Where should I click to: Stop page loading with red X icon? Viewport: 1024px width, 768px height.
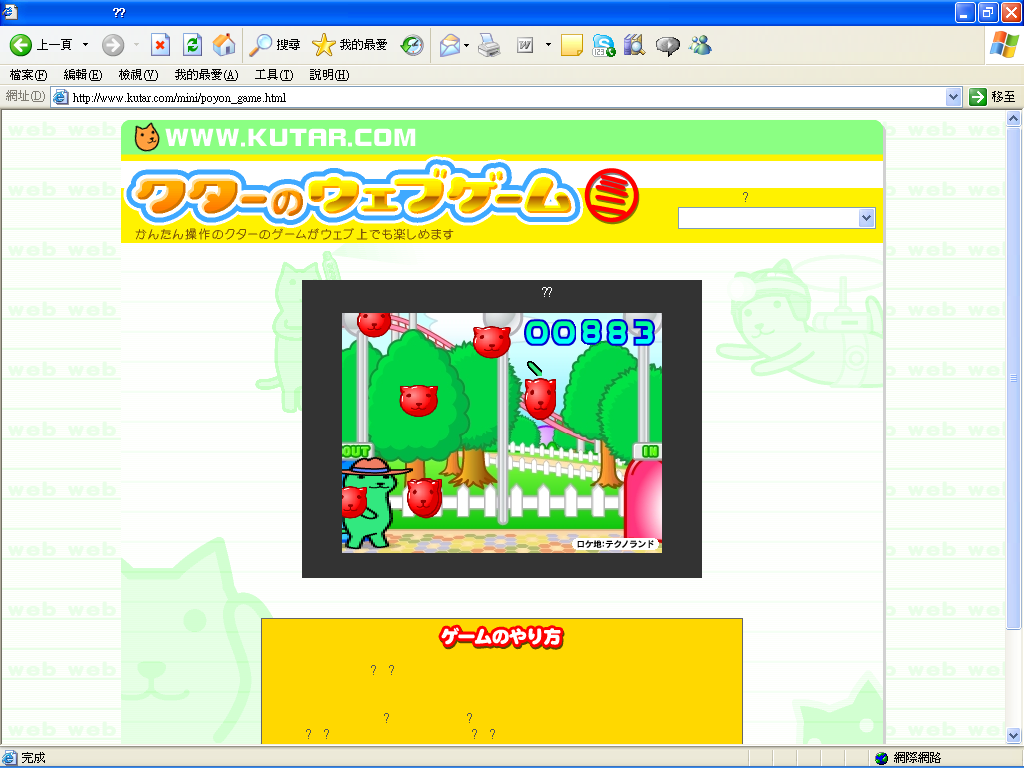pyautogui.click(x=160, y=45)
